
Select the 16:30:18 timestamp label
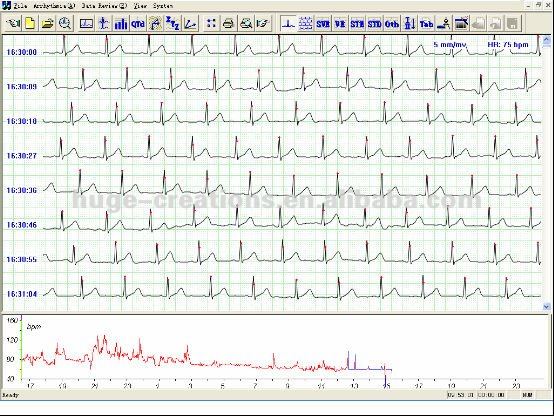22,121
